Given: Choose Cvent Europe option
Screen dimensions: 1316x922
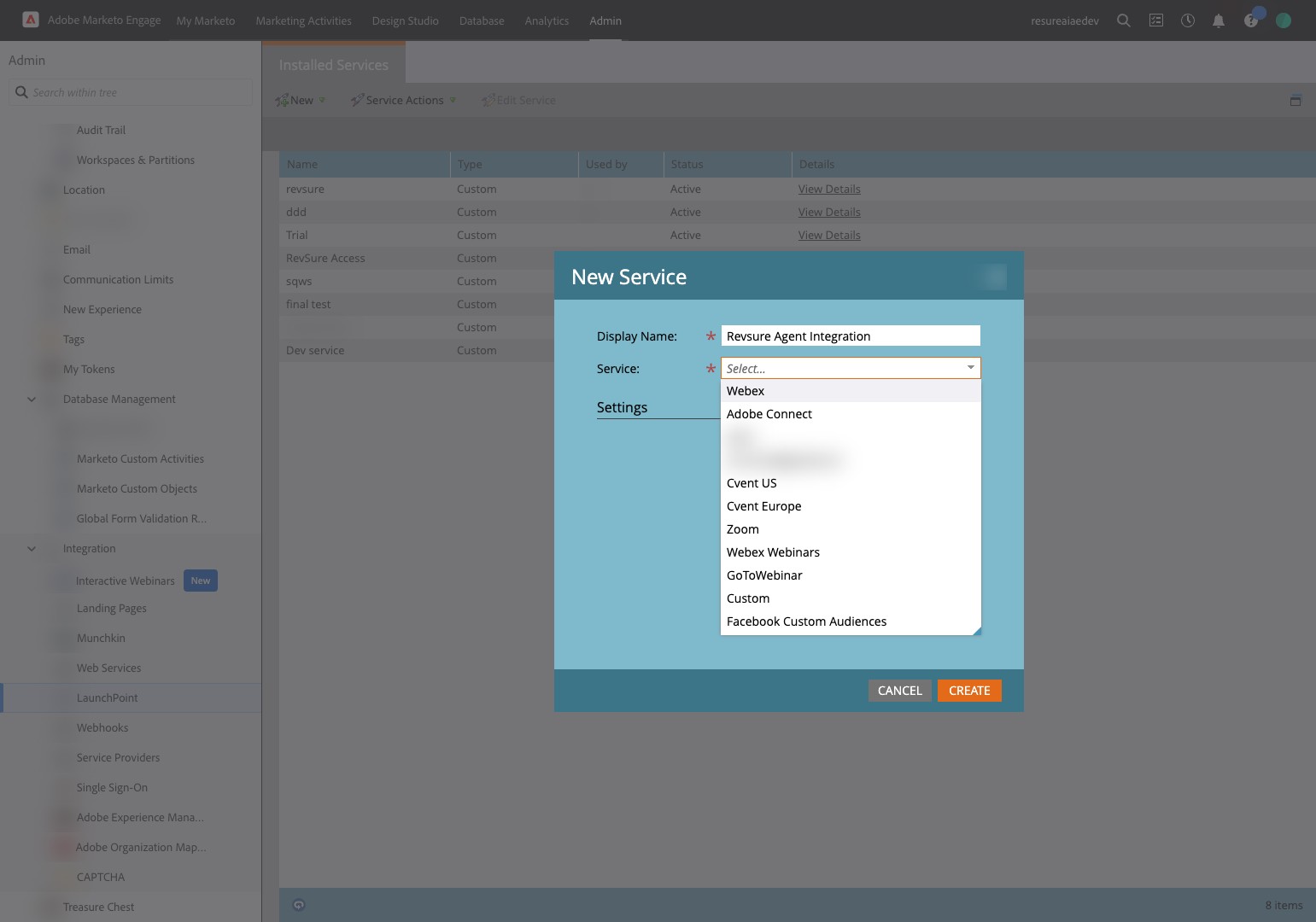Looking at the screenshot, I should (851, 506).
